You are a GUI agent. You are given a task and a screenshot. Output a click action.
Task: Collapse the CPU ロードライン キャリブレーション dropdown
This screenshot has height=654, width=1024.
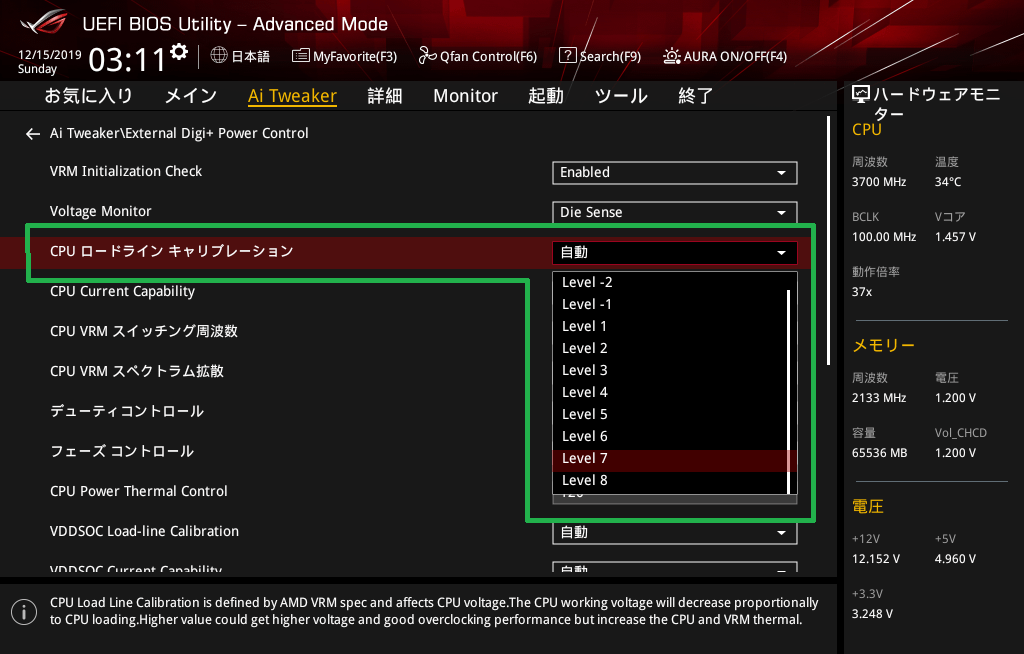(x=675, y=253)
